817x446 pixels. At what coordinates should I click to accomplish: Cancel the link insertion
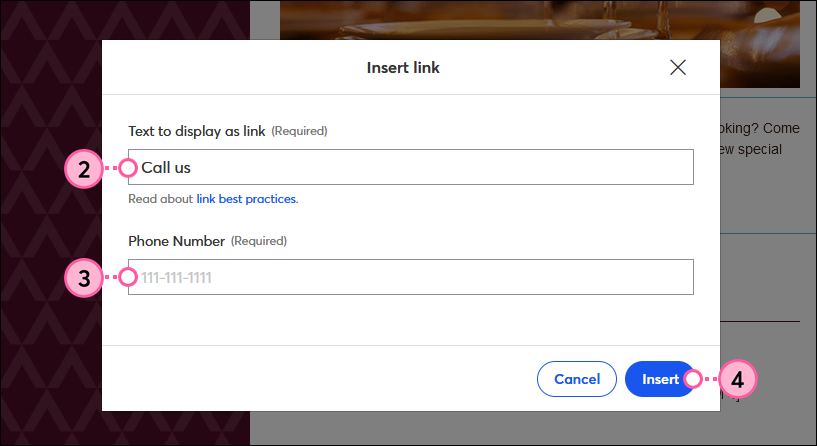[x=577, y=379]
